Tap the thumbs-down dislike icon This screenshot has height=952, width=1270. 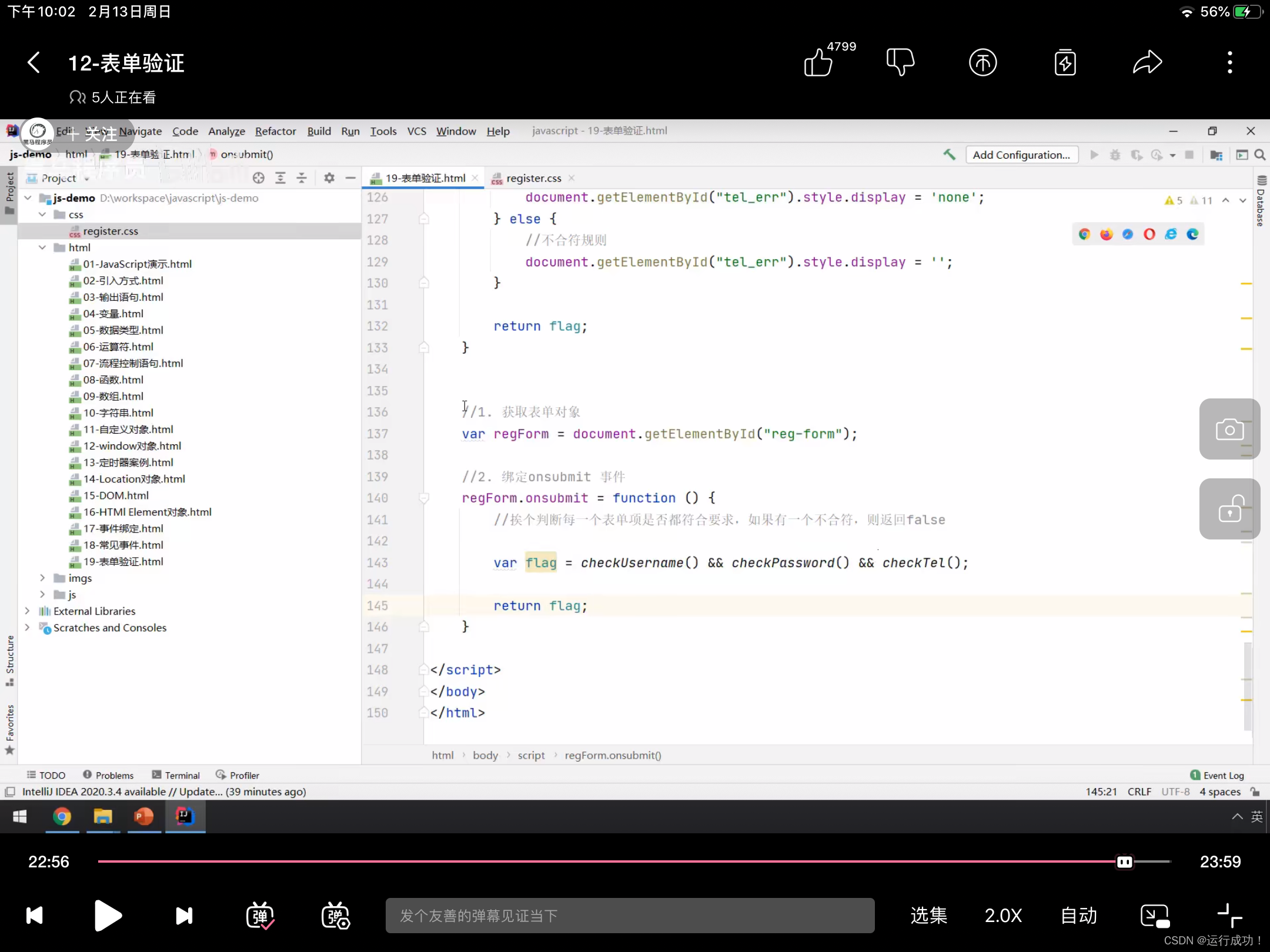pyautogui.click(x=900, y=62)
